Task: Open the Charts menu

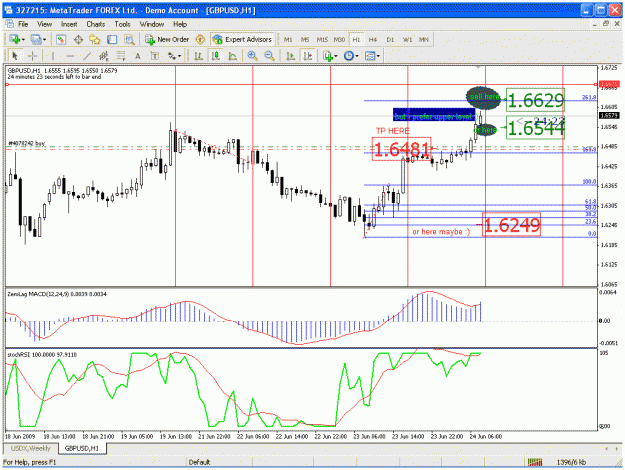Action: point(96,24)
